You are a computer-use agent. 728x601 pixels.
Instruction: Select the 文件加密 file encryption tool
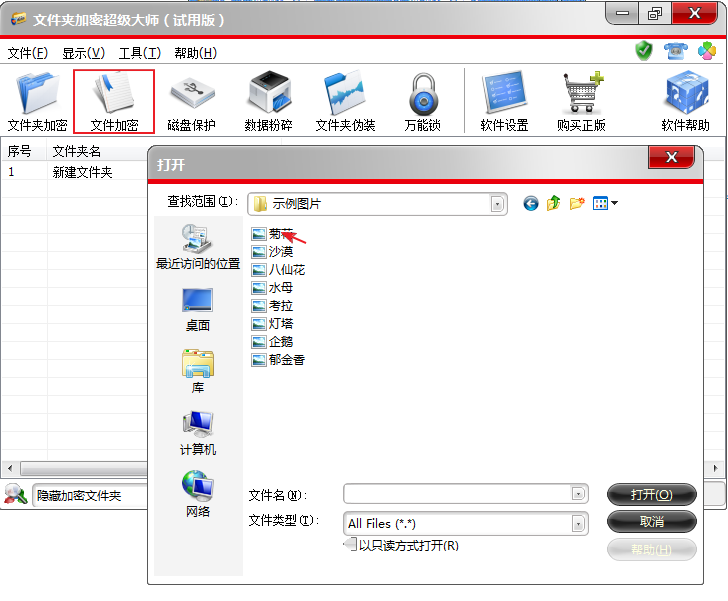coord(114,101)
